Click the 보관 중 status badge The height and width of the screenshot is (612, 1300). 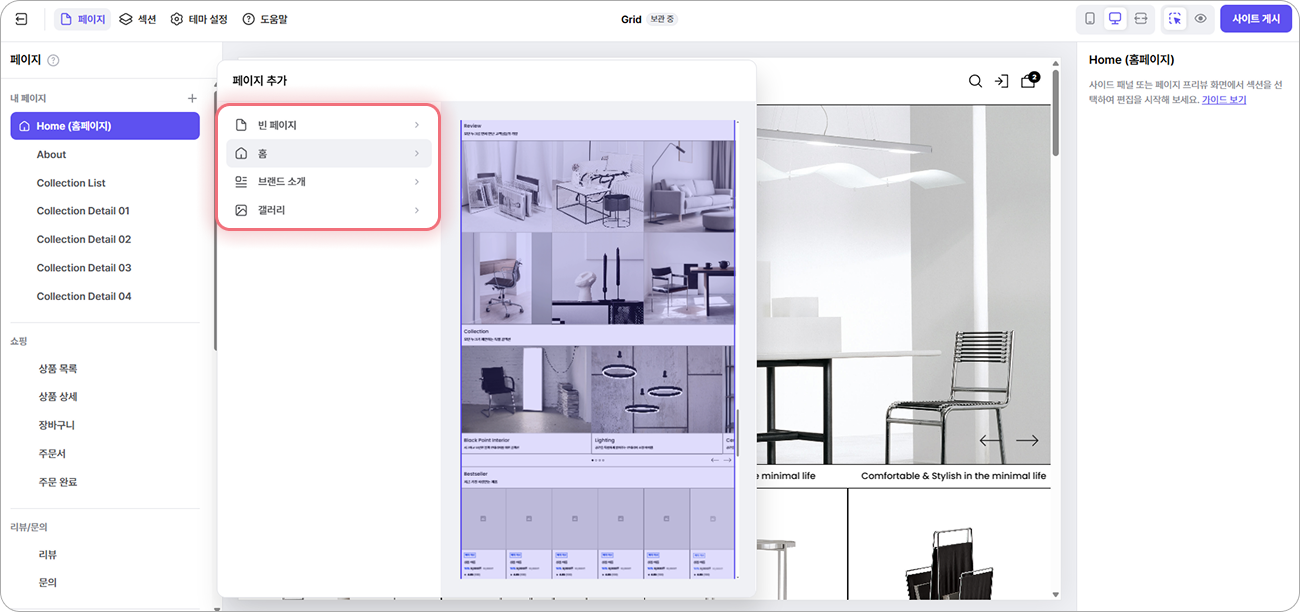click(662, 19)
